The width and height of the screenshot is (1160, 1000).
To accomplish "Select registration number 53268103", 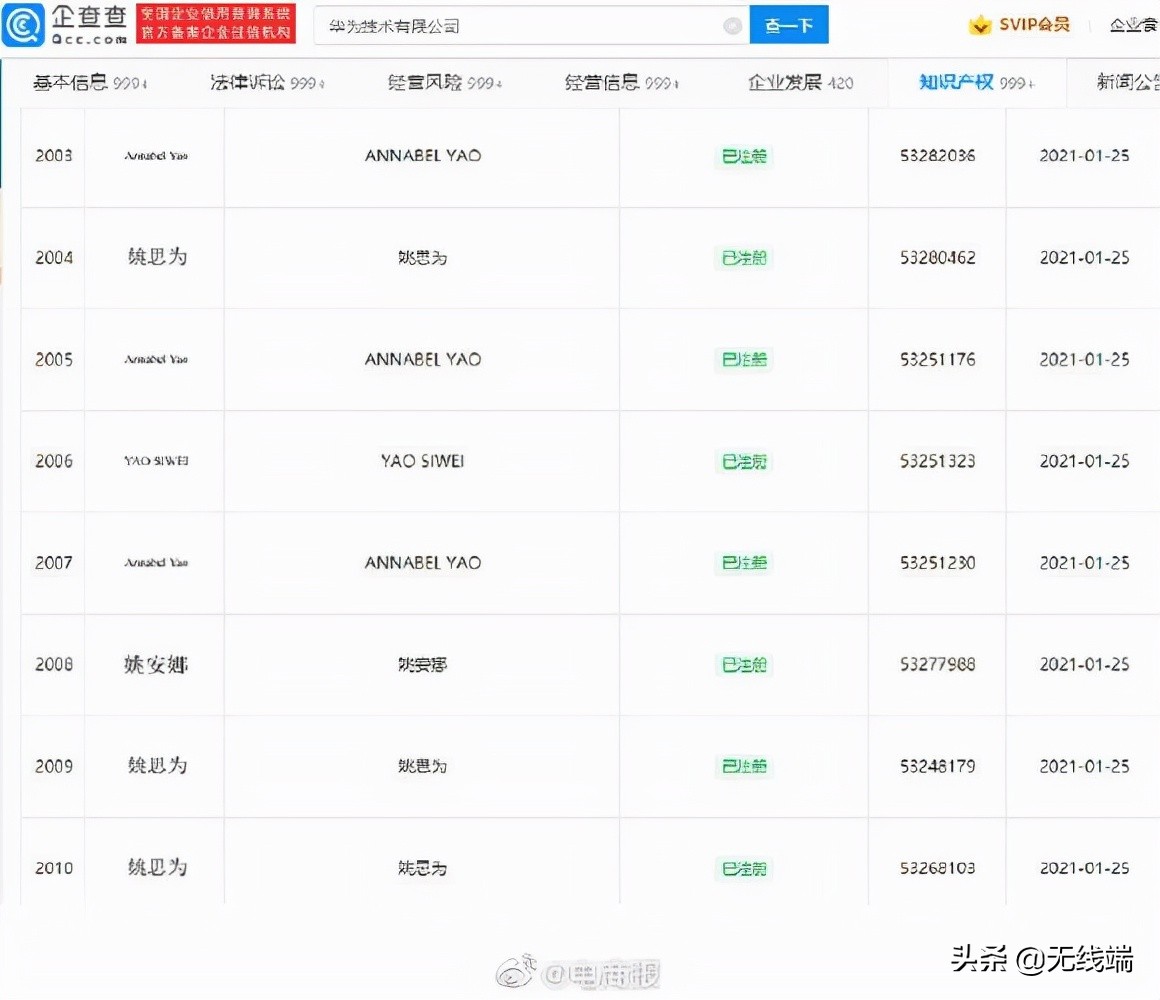I will click(937, 868).
